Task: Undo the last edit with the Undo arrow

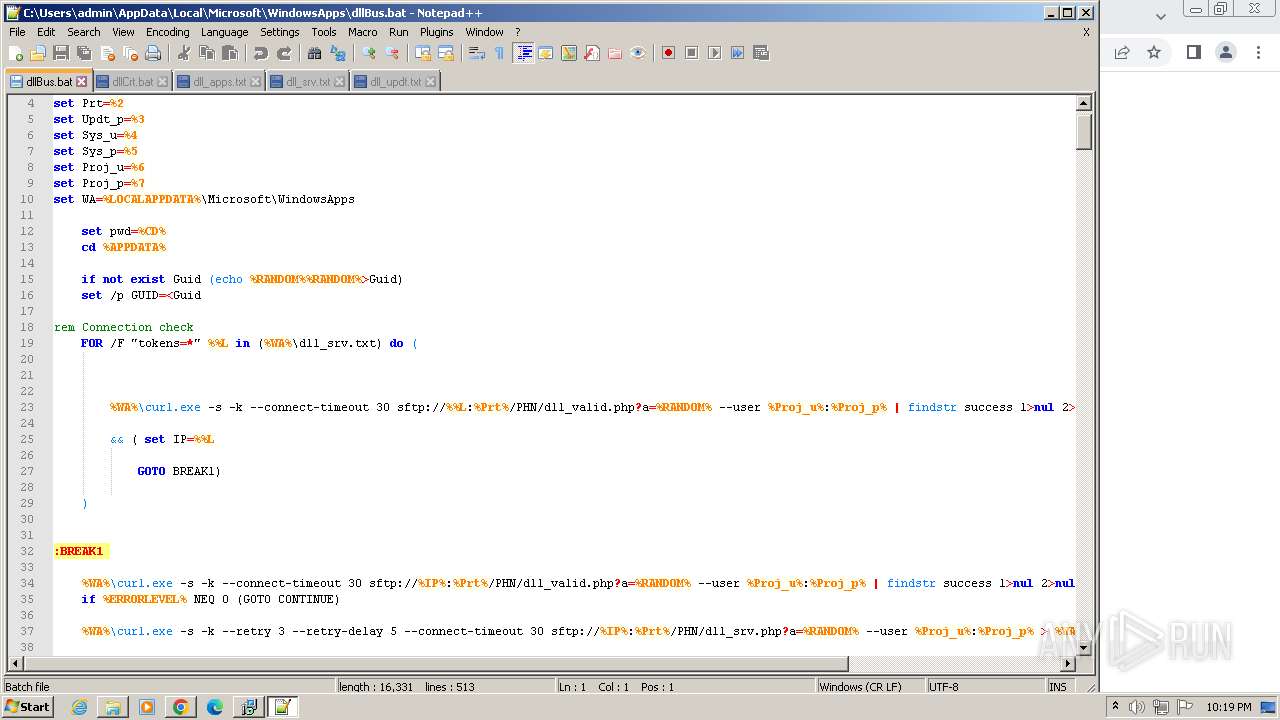Action: (261, 53)
